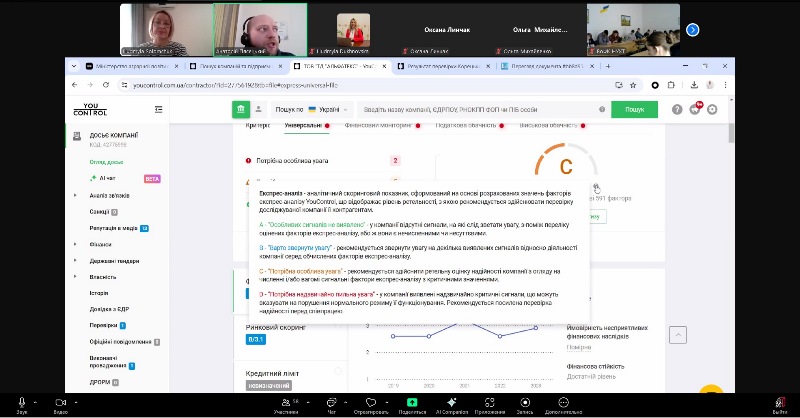Screen dimensions: 800x418
Task: Open the Огляд досьє sidebar link
Action: point(108,162)
